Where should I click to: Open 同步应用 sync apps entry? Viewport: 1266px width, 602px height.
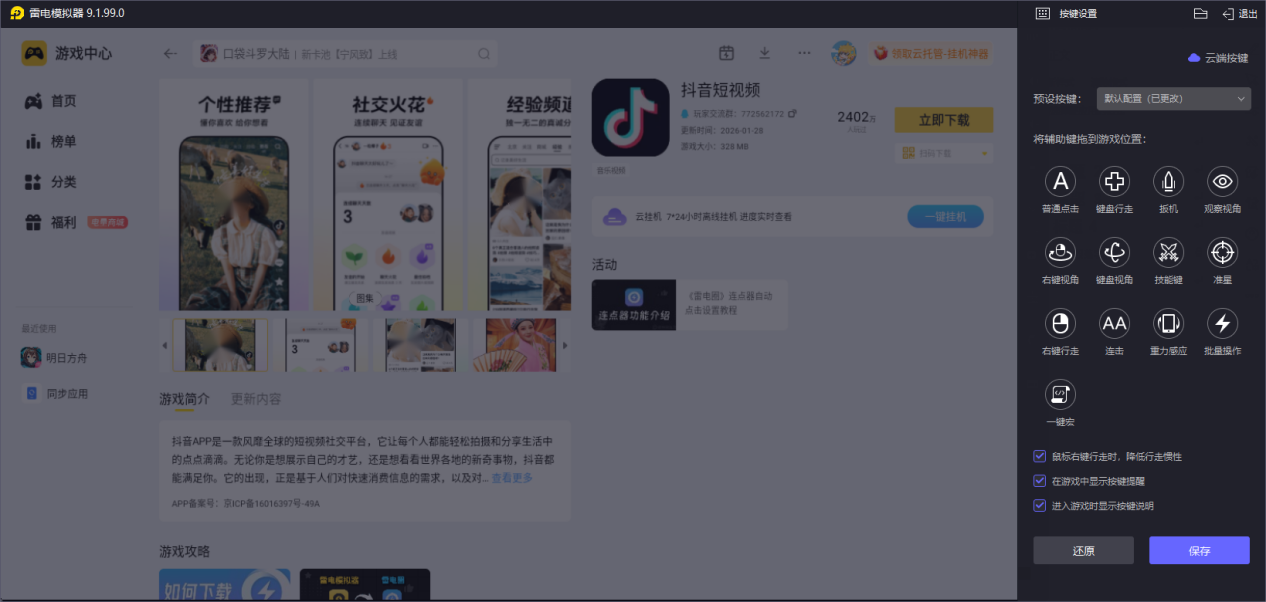coord(55,394)
